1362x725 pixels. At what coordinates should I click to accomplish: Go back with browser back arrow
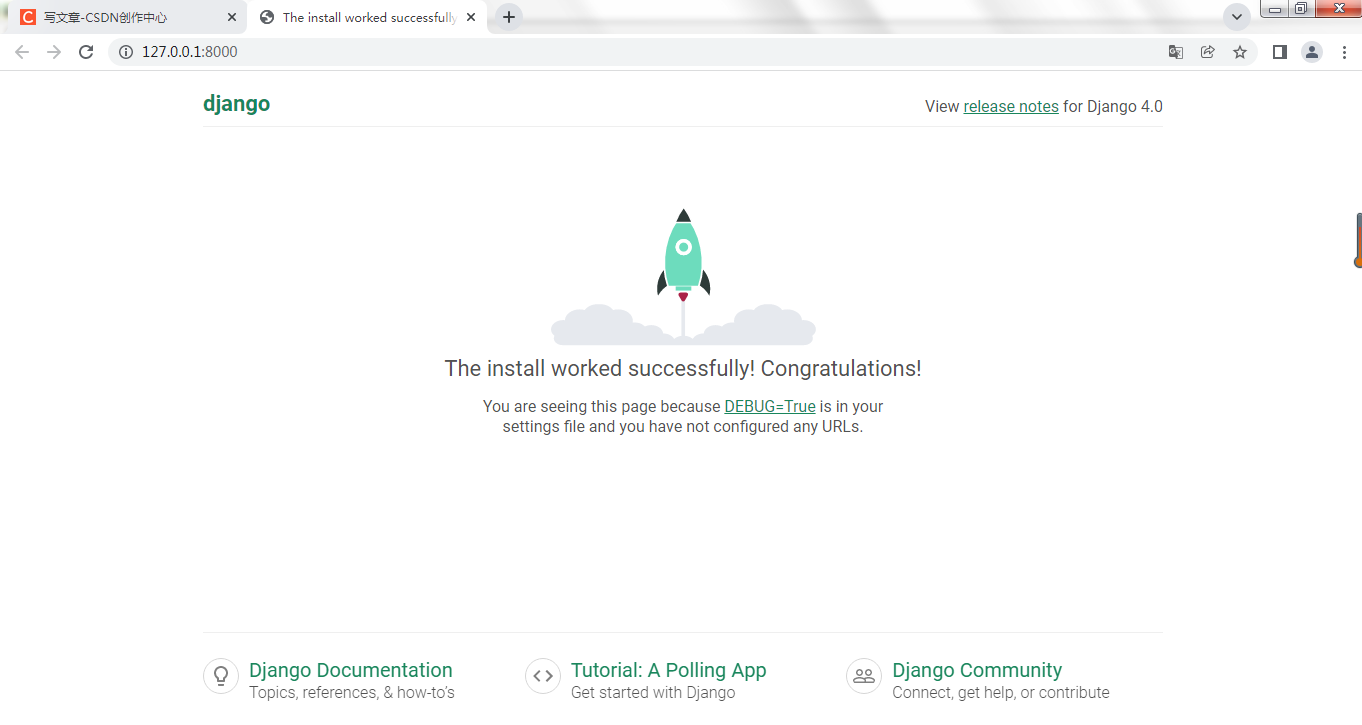tap(22, 52)
